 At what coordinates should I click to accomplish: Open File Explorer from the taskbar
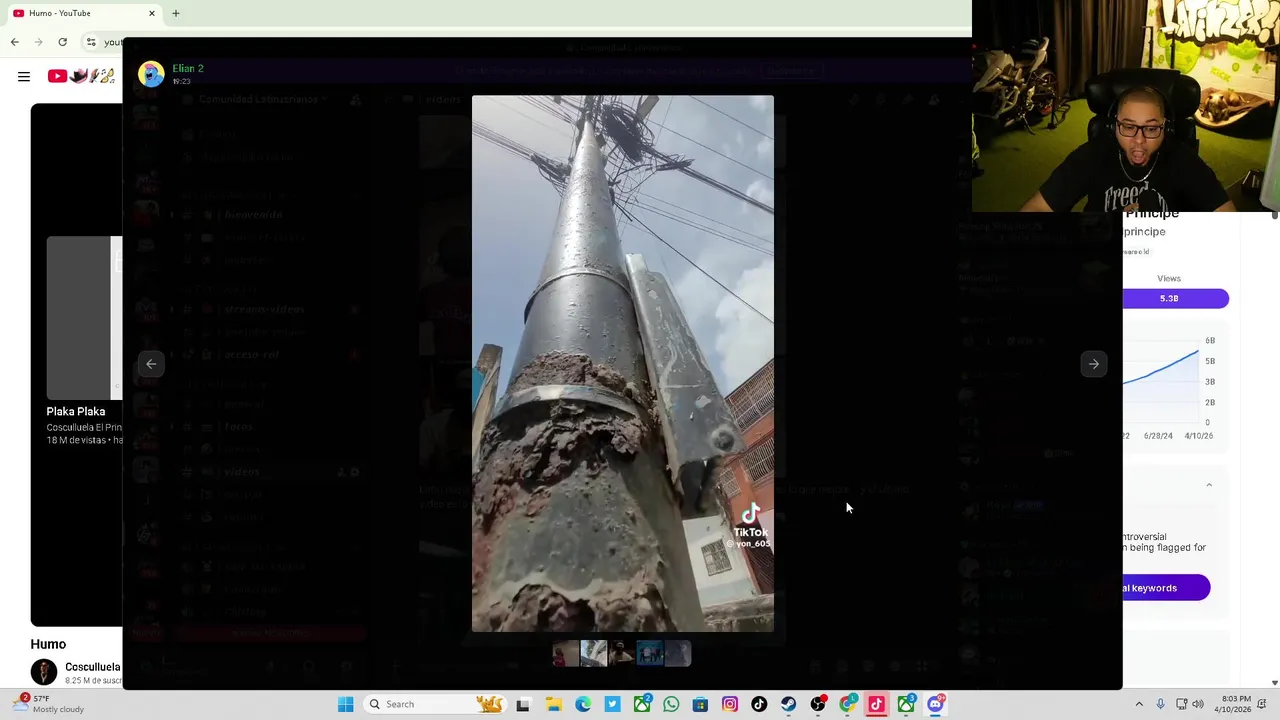[x=553, y=704]
